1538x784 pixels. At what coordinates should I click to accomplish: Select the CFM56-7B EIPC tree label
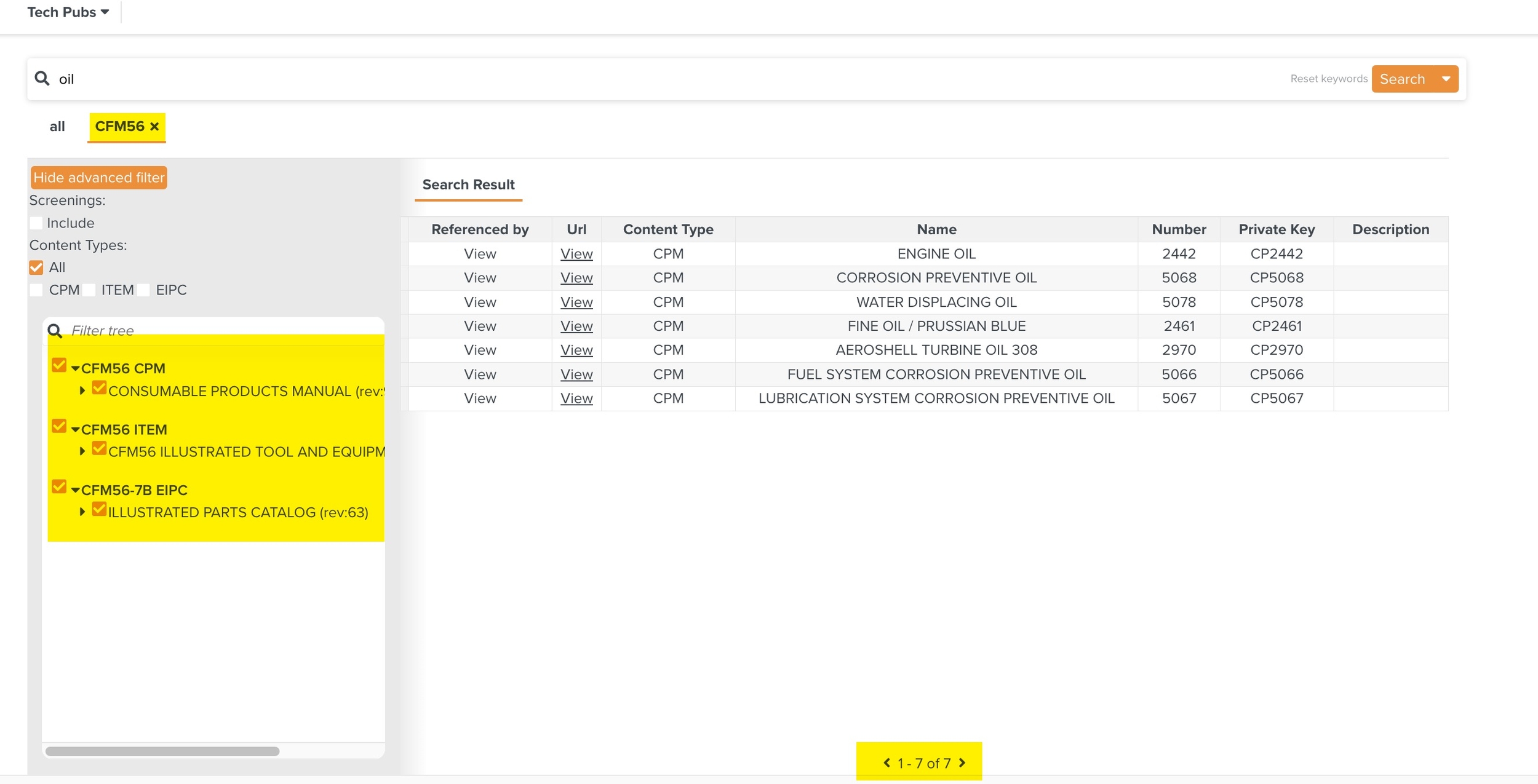point(134,490)
